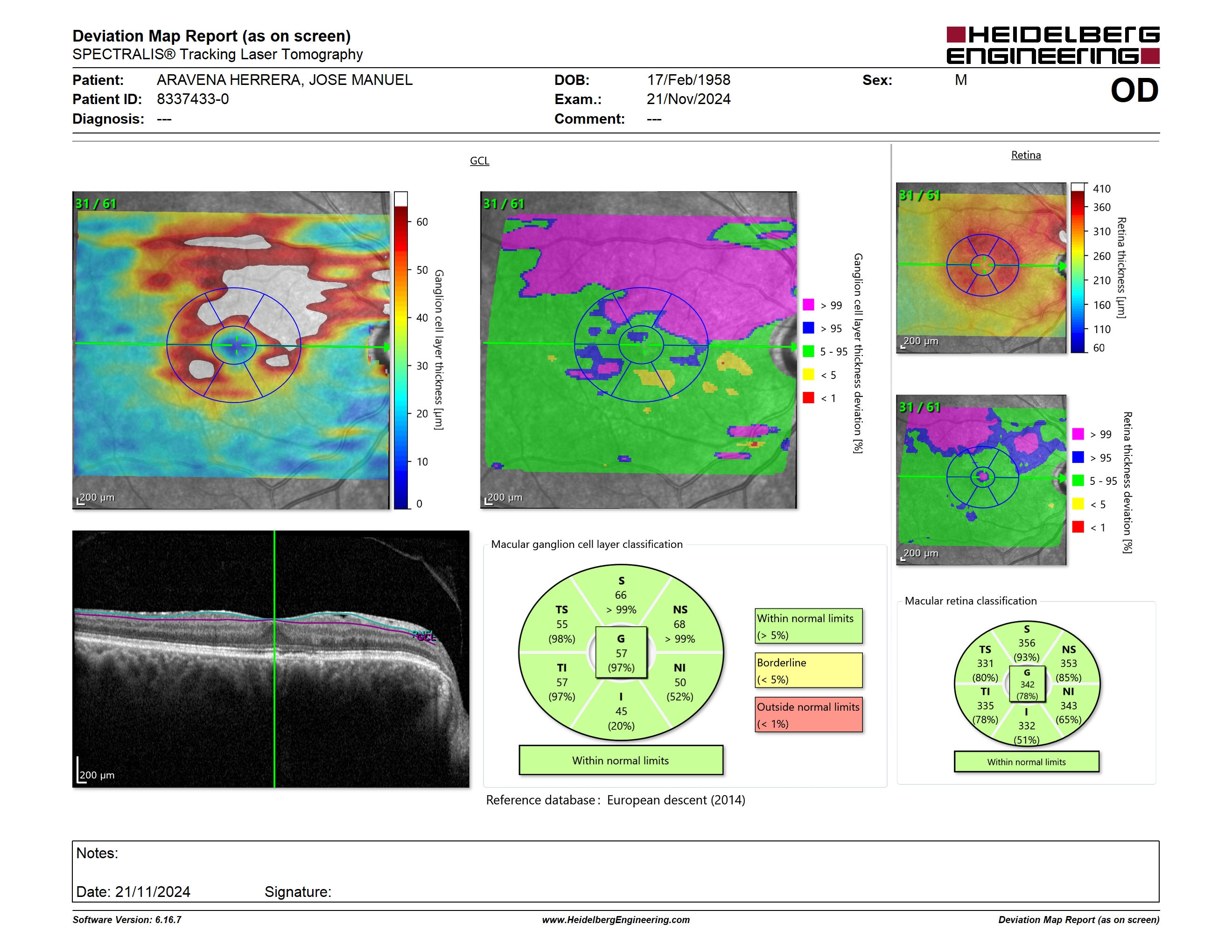Click the green vertical marker in the B-scan

pos(274,659)
